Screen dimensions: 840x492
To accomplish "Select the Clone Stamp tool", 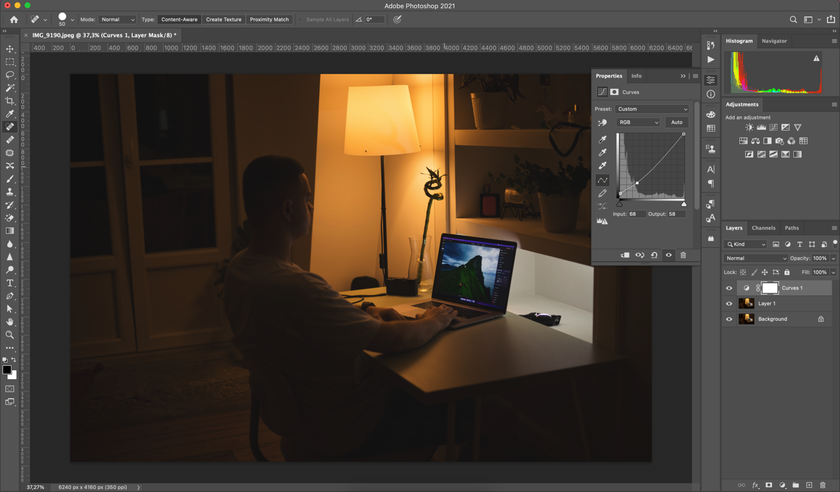I will point(10,191).
